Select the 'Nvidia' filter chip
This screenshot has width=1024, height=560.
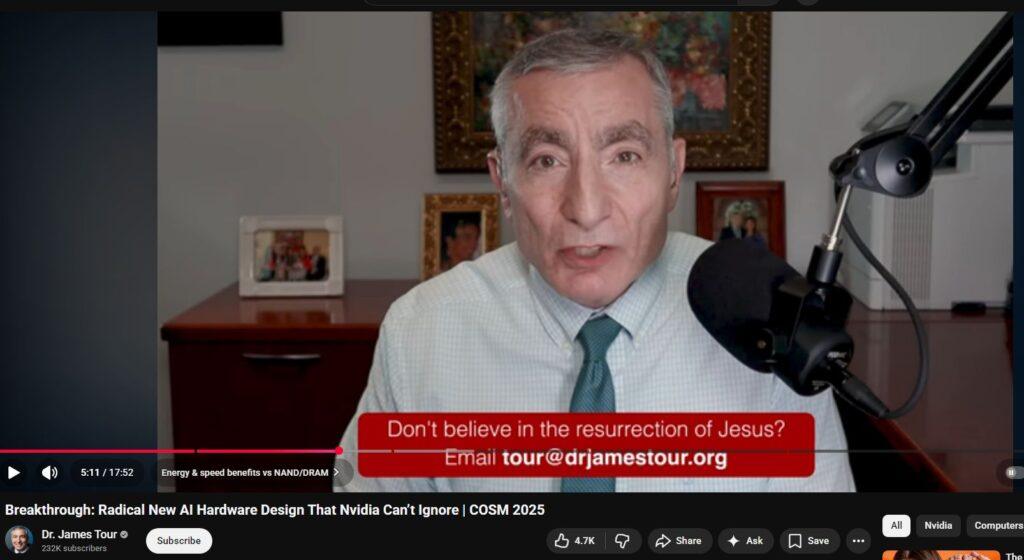pos(938,525)
